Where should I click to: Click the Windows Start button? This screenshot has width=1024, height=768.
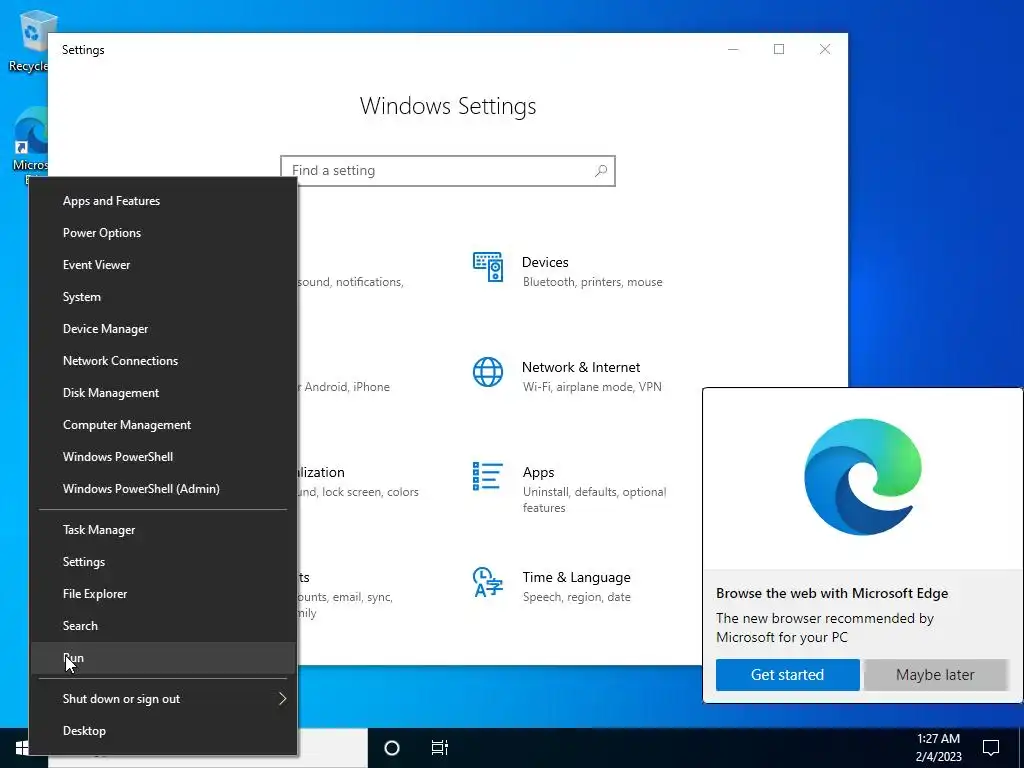coord(22,748)
